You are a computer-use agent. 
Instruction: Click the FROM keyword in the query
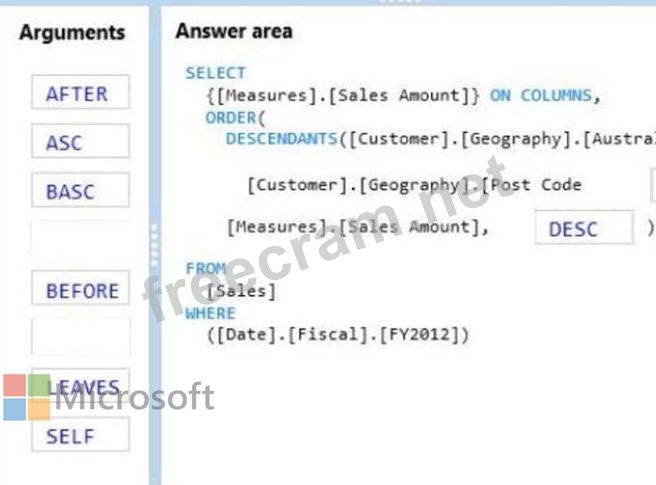(206, 269)
